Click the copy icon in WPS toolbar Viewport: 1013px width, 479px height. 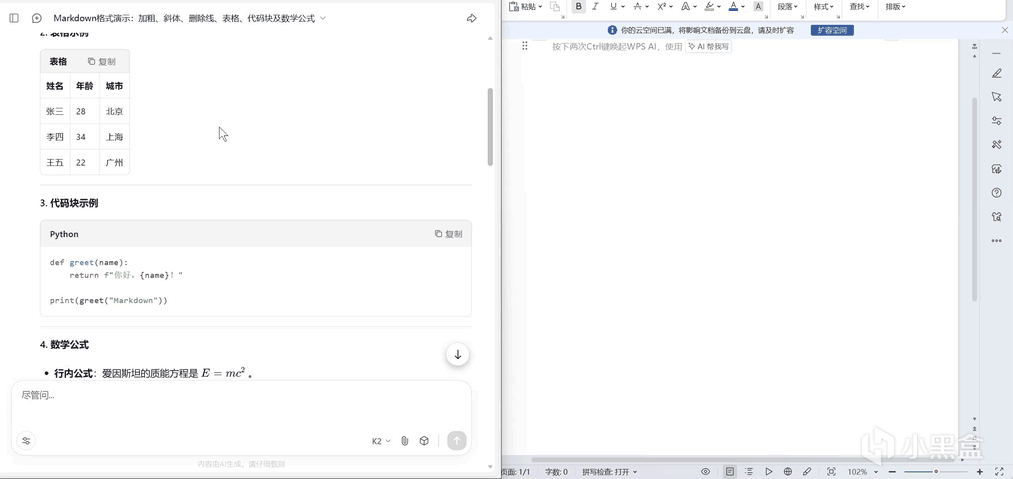555,6
